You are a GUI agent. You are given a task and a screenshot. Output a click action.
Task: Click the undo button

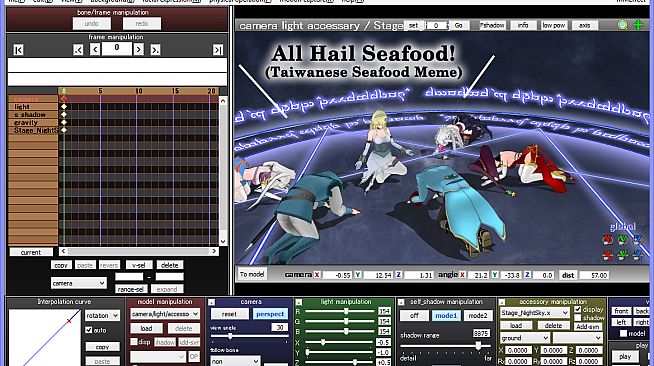(92, 24)
